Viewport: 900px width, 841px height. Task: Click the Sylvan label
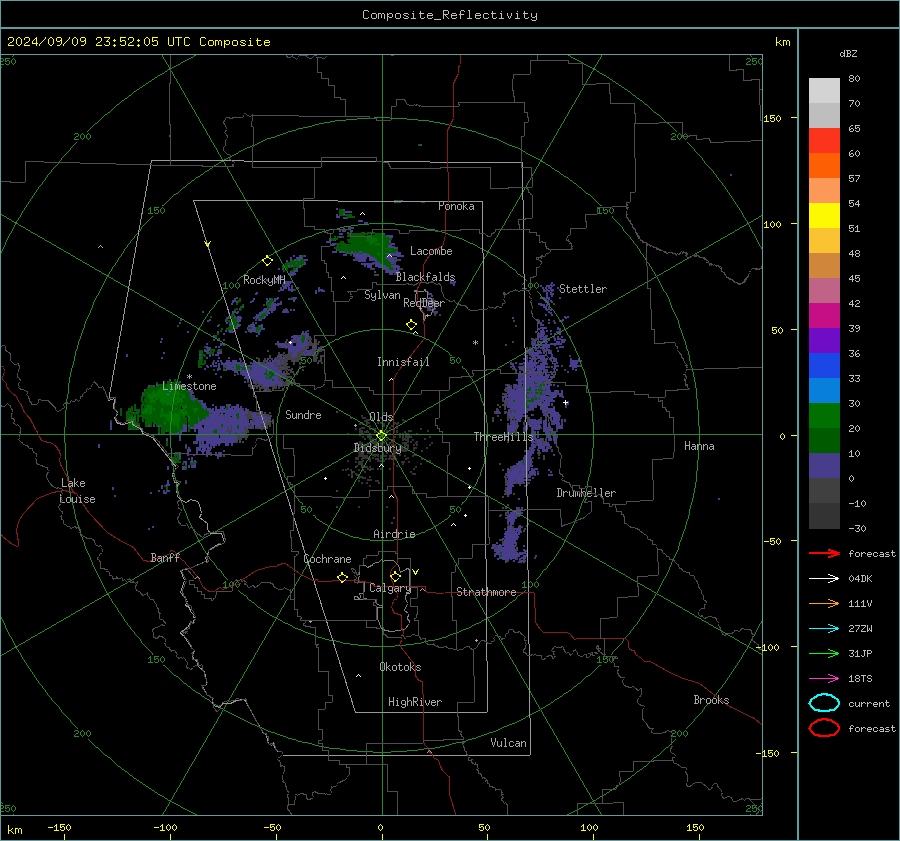pos(382,295)
